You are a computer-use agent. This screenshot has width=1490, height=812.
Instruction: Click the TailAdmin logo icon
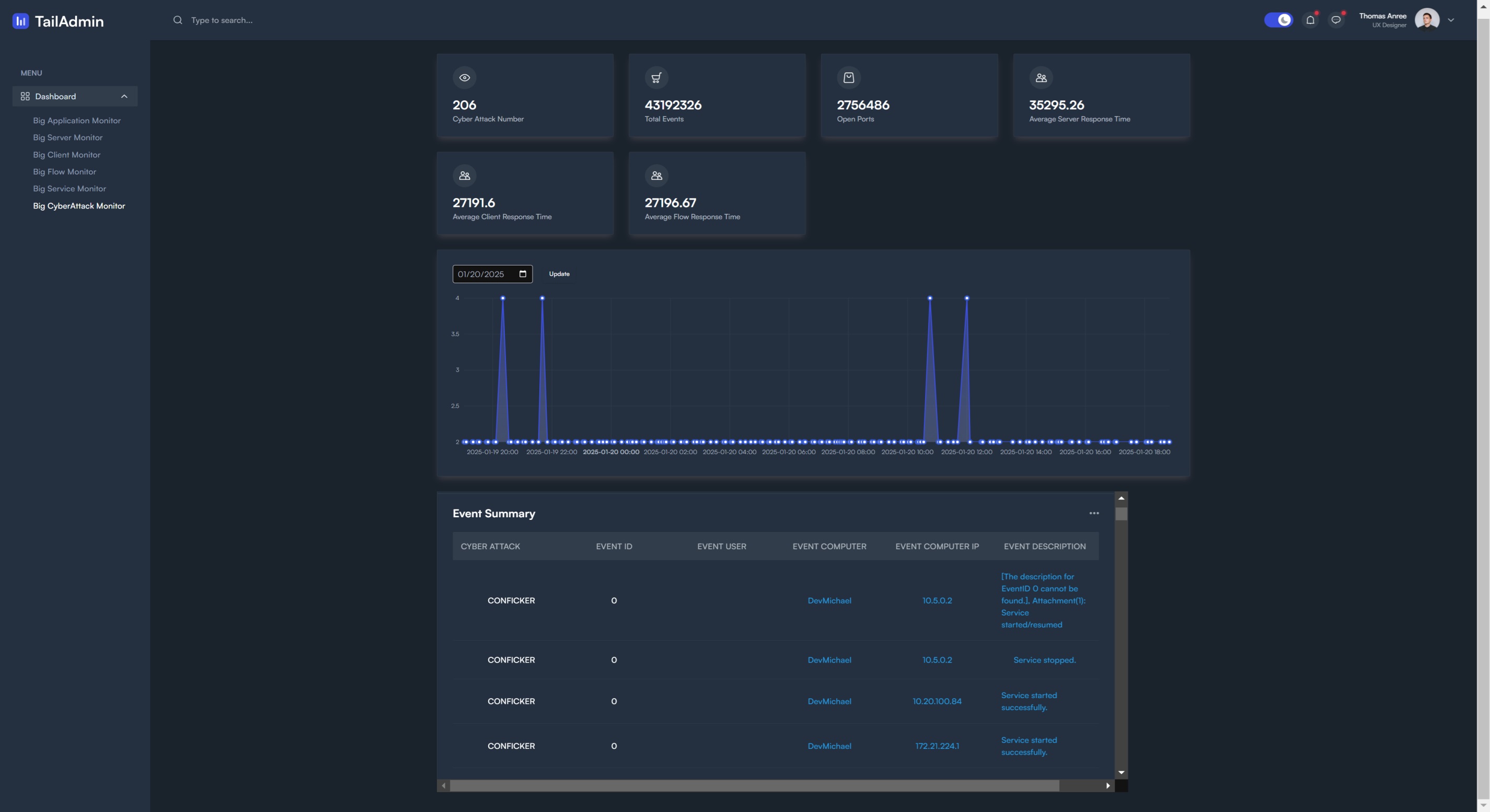coord(20,21)
